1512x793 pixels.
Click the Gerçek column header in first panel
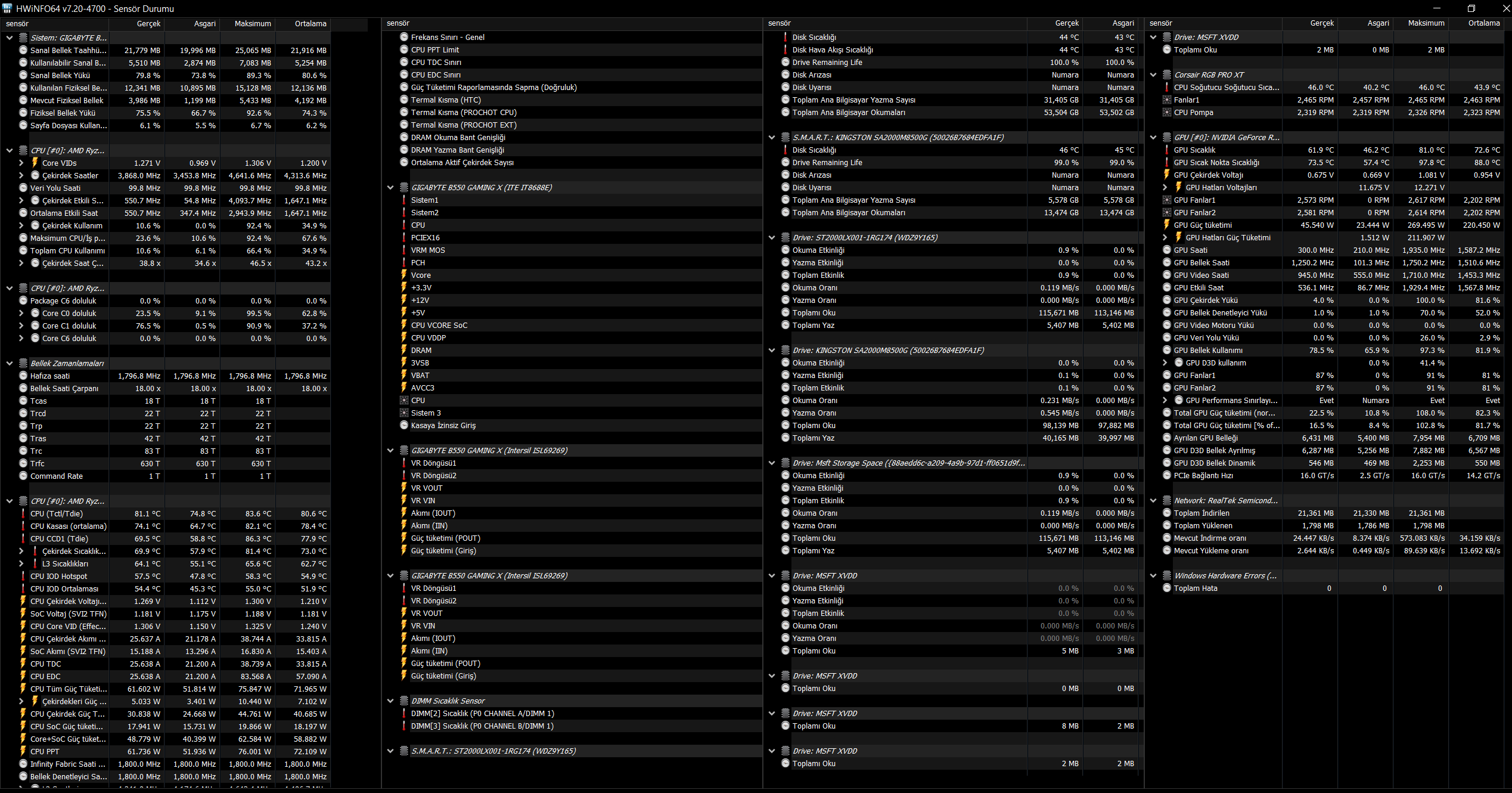click(136, 24)
